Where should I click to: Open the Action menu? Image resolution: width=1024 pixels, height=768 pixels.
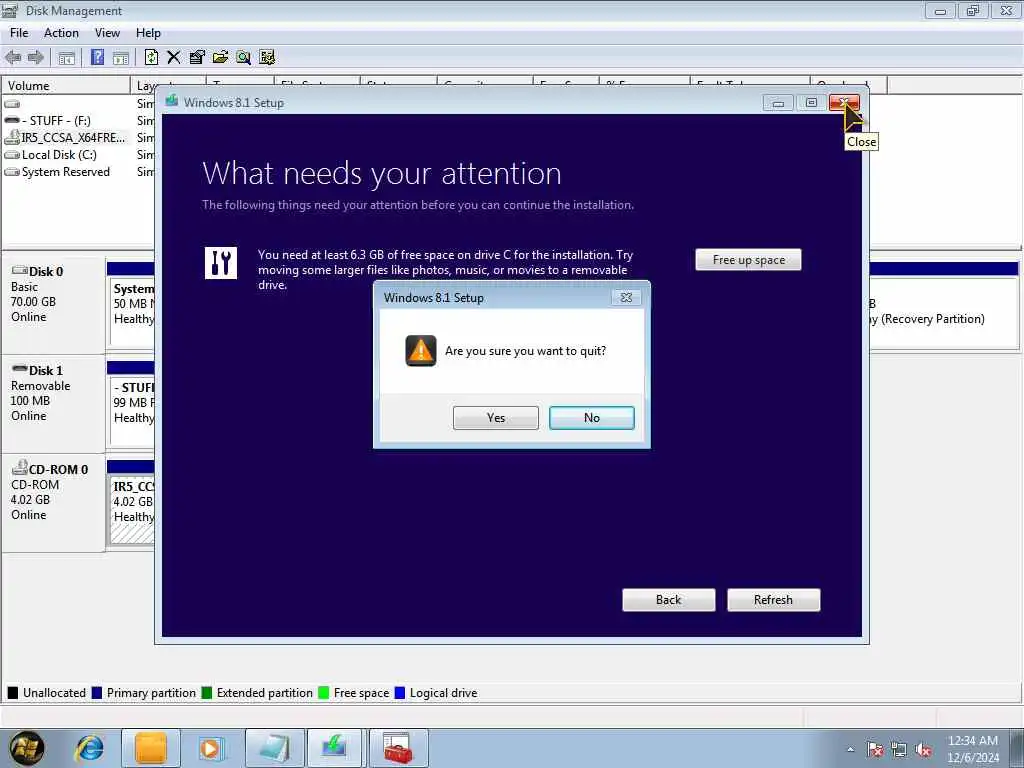tap(61, 33)
